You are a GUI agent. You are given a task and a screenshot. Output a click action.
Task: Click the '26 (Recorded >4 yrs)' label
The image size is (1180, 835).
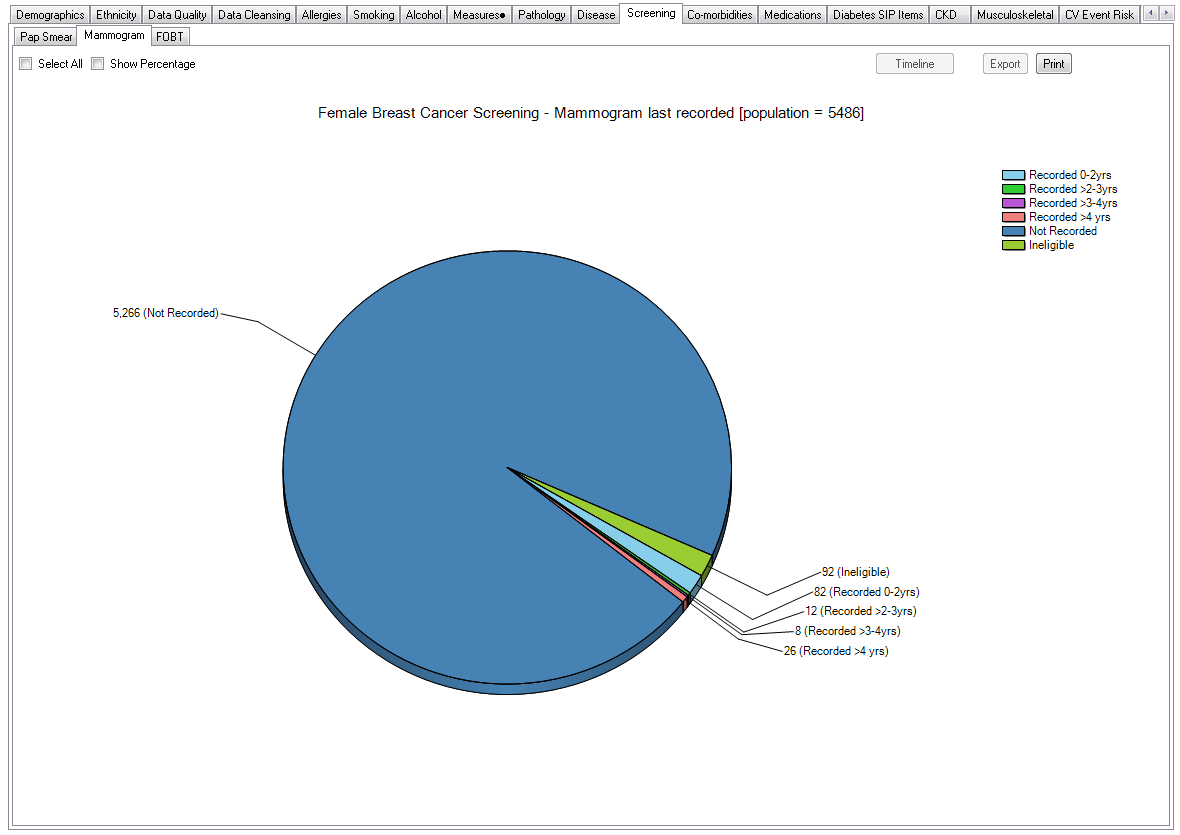836,651
